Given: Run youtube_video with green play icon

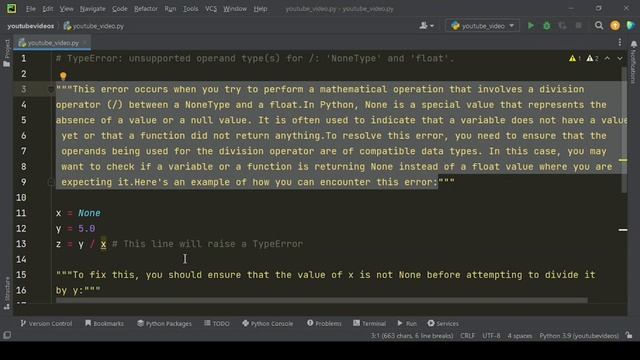Looking at the screenshot, I should pos(531,26).
